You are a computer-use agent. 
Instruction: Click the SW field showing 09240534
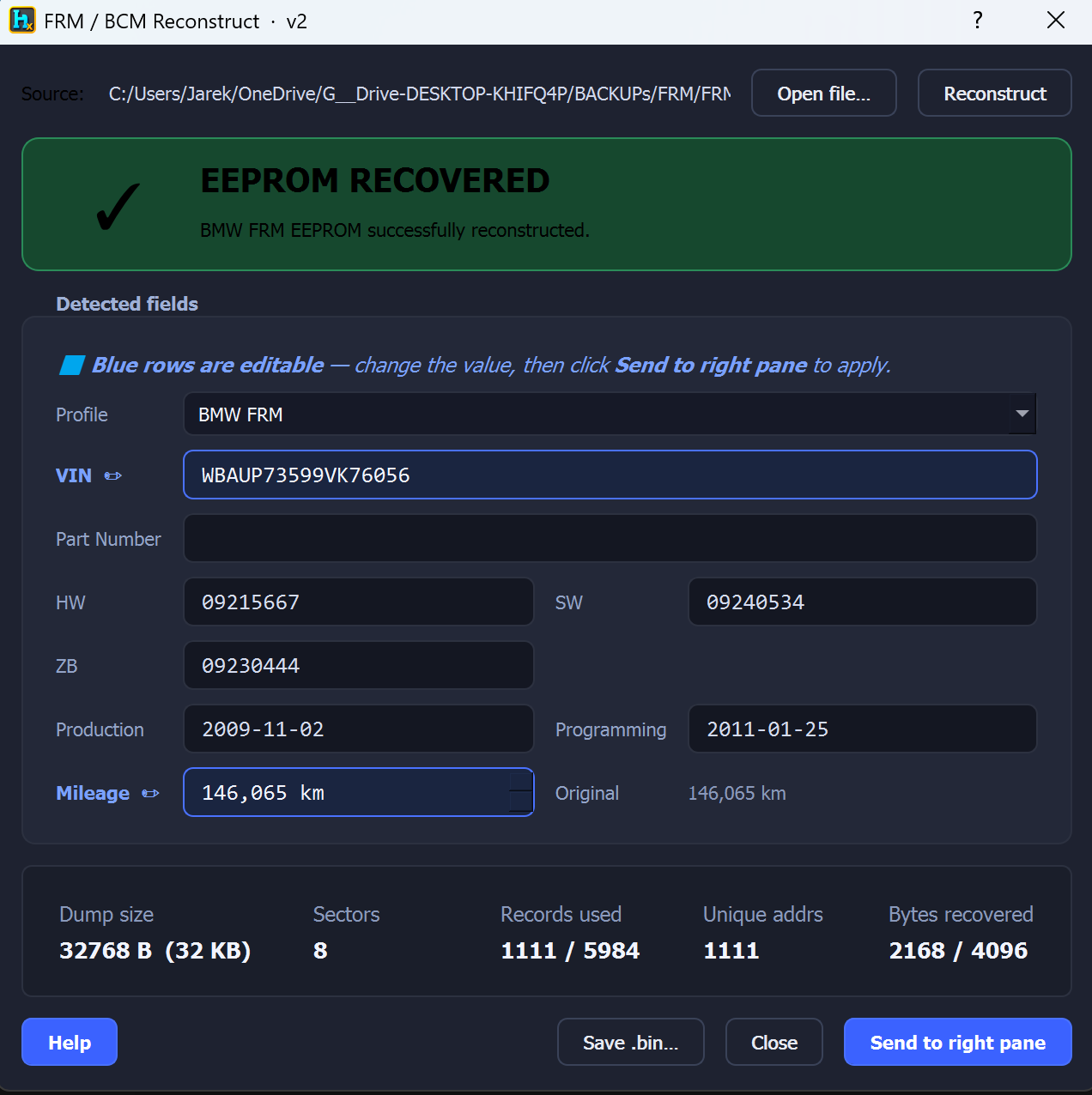[x=863, y=602]
